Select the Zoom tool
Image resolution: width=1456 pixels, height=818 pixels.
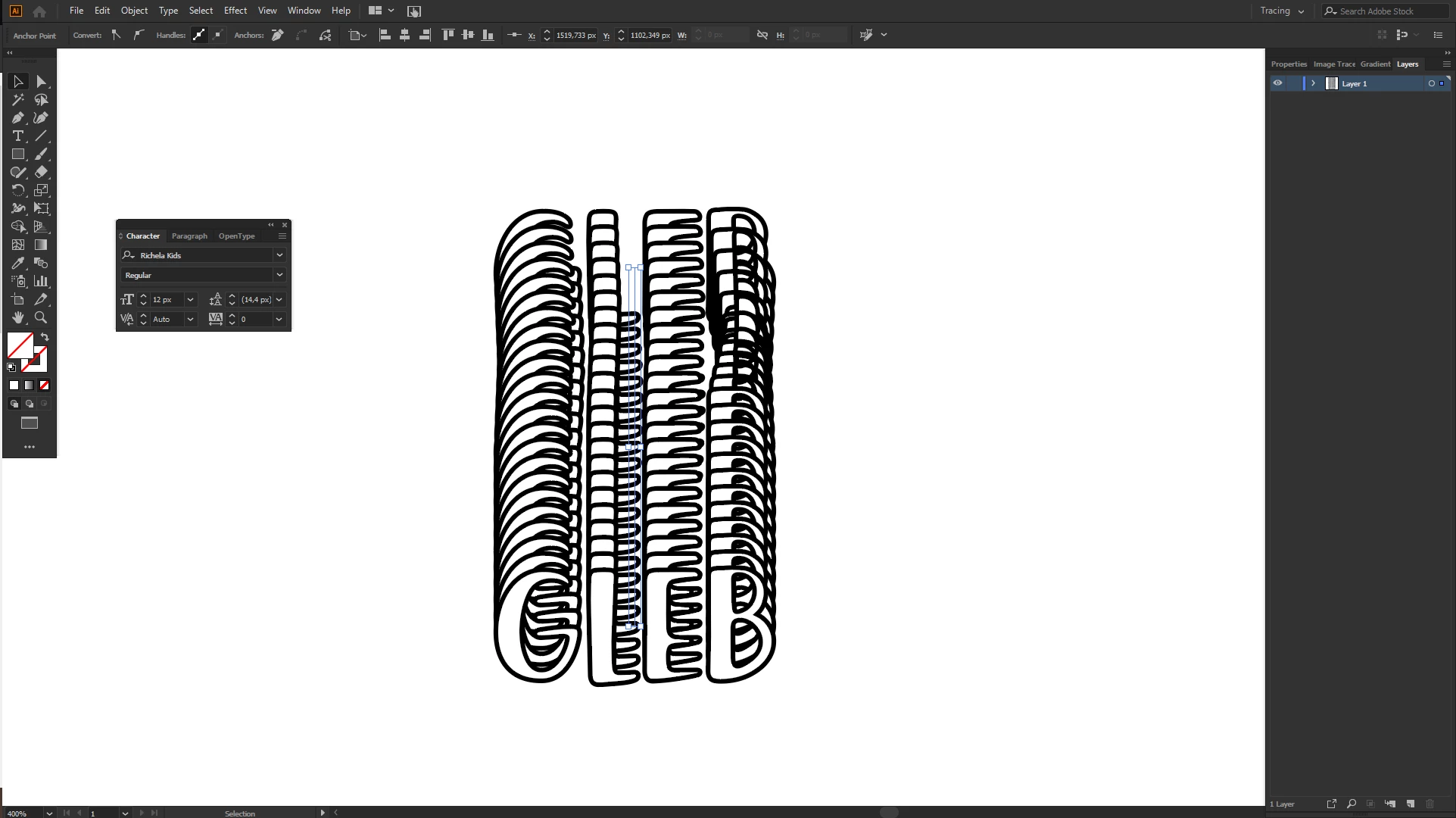41,318
